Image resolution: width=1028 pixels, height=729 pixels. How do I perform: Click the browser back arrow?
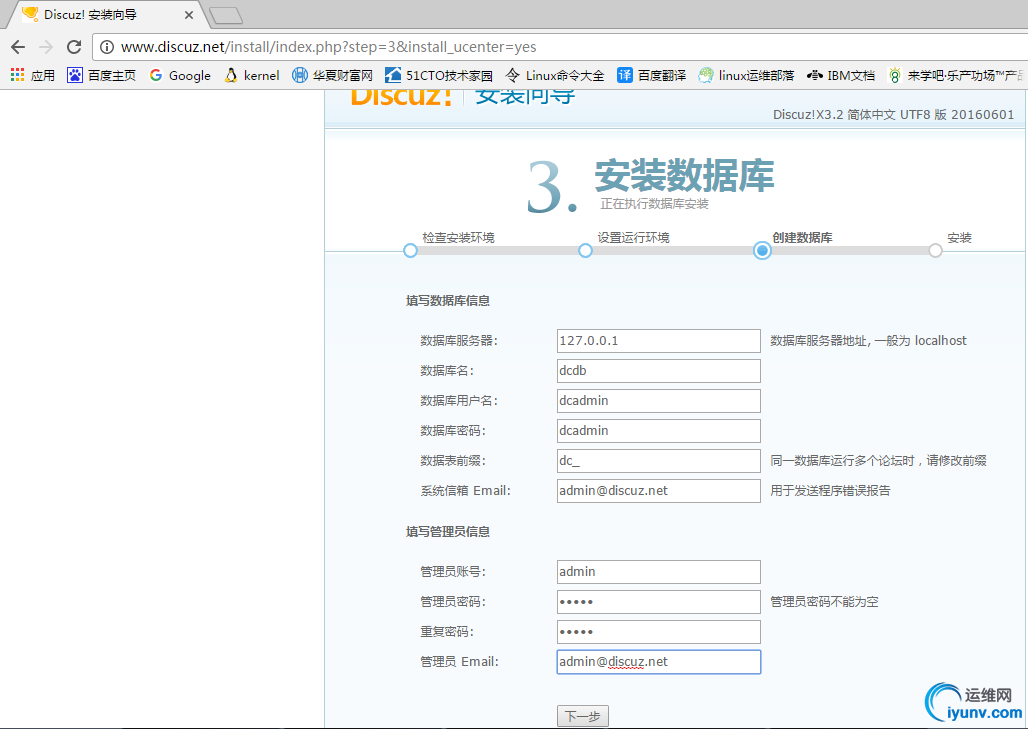tap(18, 47)
